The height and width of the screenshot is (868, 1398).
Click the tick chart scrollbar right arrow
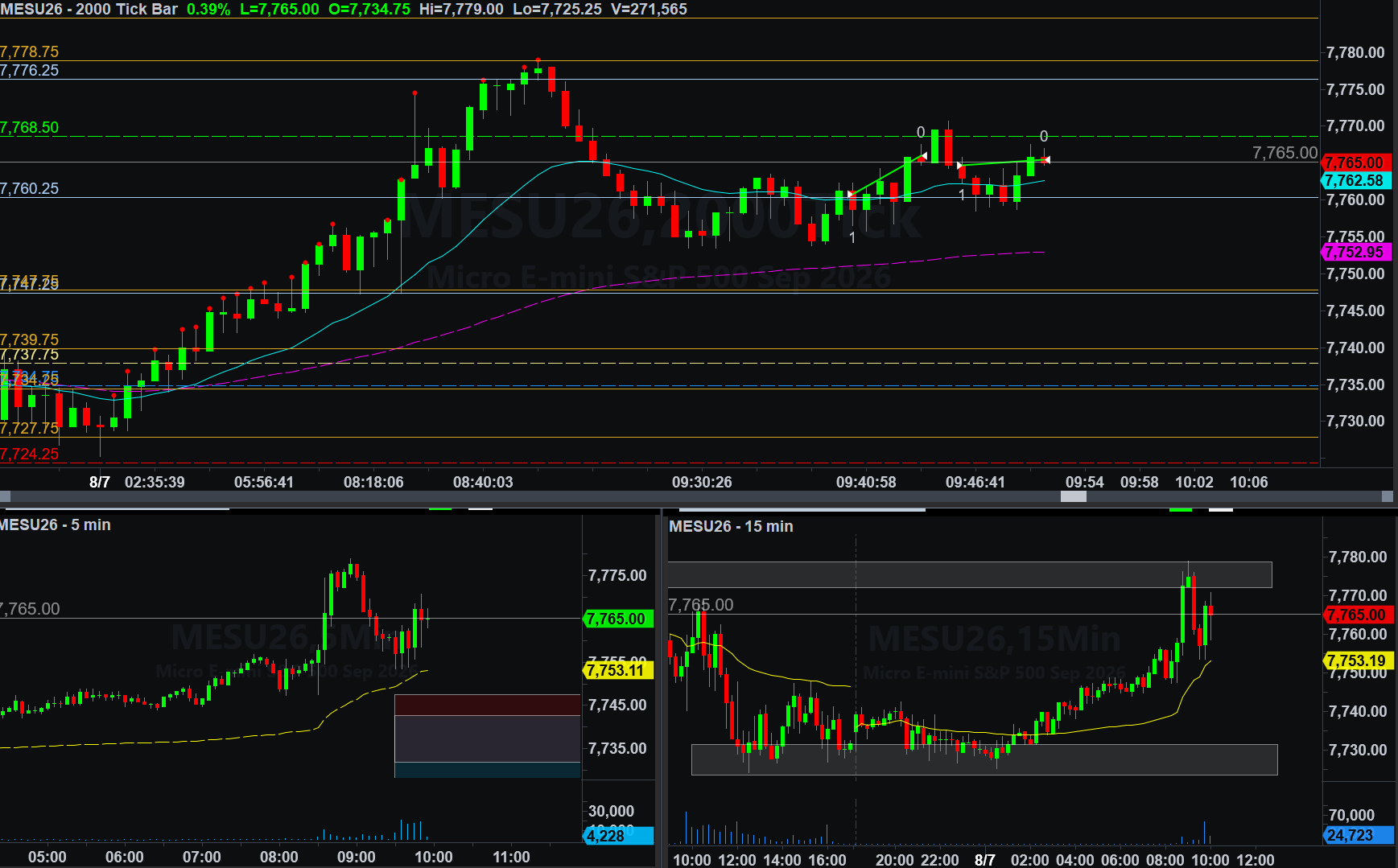(1388, 496)
